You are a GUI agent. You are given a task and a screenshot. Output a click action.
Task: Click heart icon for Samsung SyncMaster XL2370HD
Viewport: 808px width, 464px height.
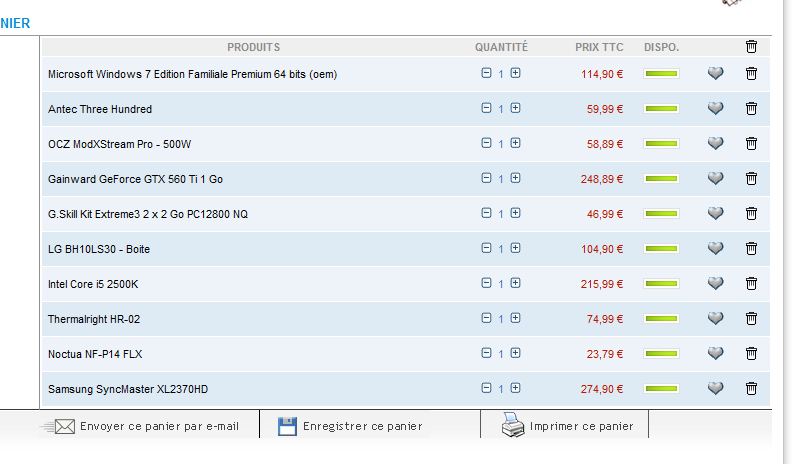click(715, 388)
